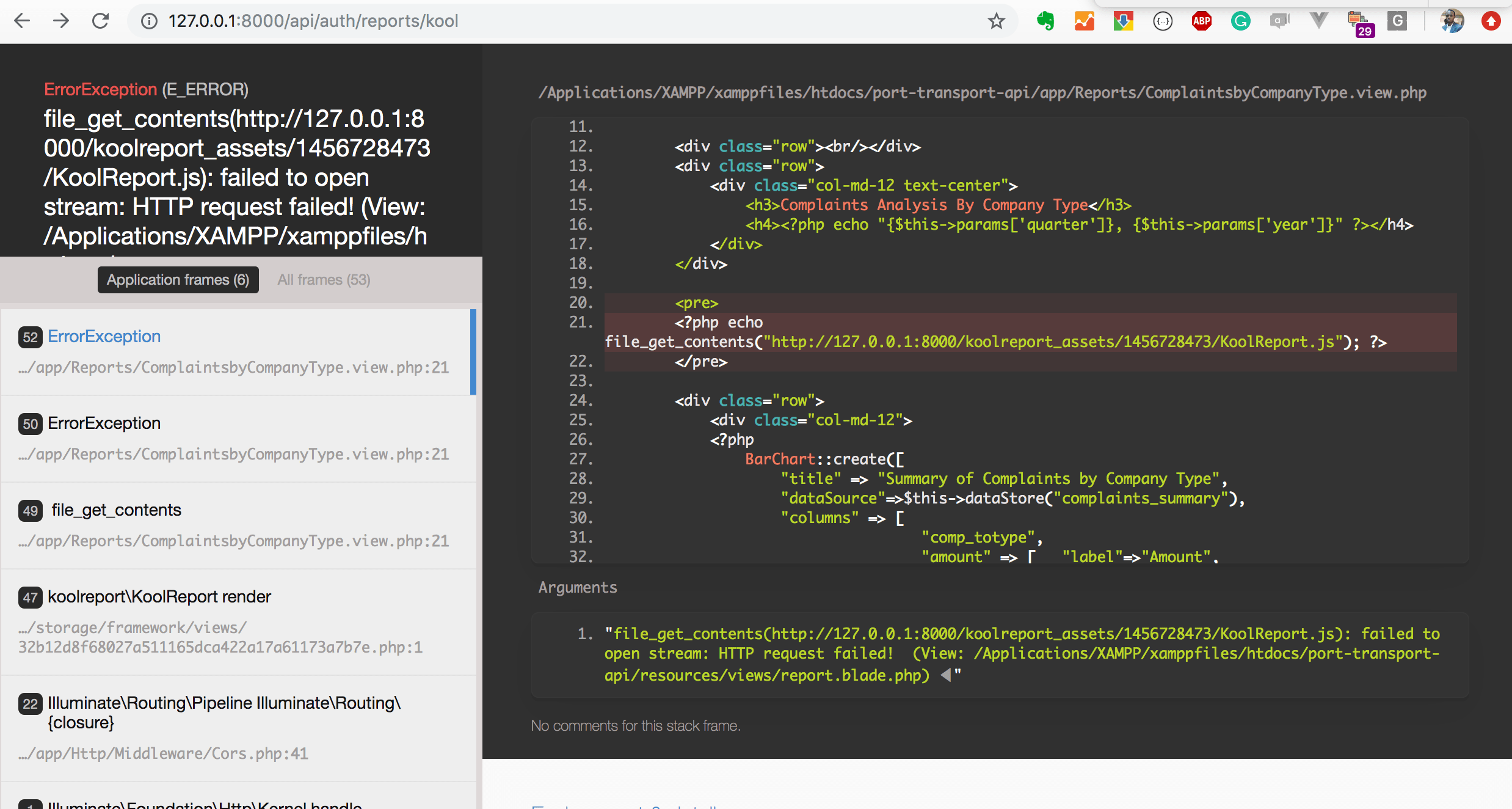This screenshot has width=1512, height=809.
Task: Click the storage/framework/views file path
Action: tap(220, 637)
